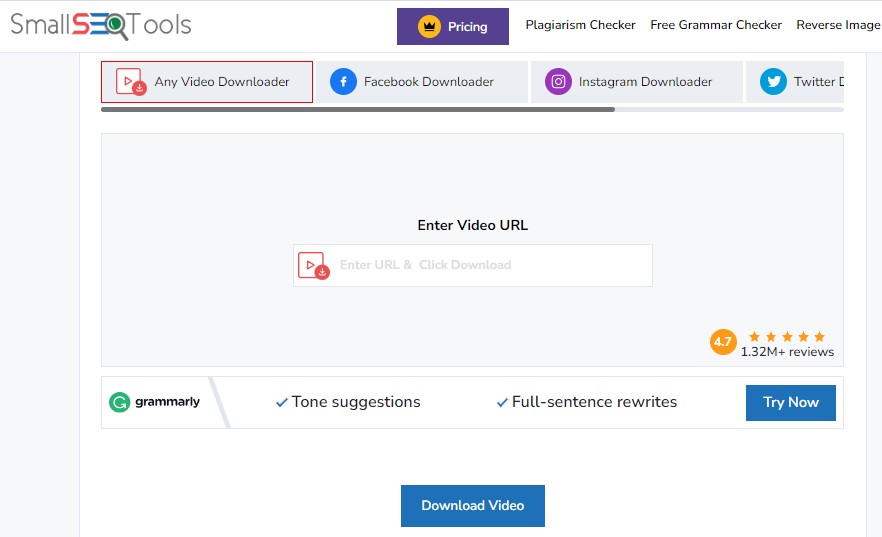Switch to the Instagram Downloader tab
The height and width of the screenshot is (537, 882).
click(x=637, y=82)
